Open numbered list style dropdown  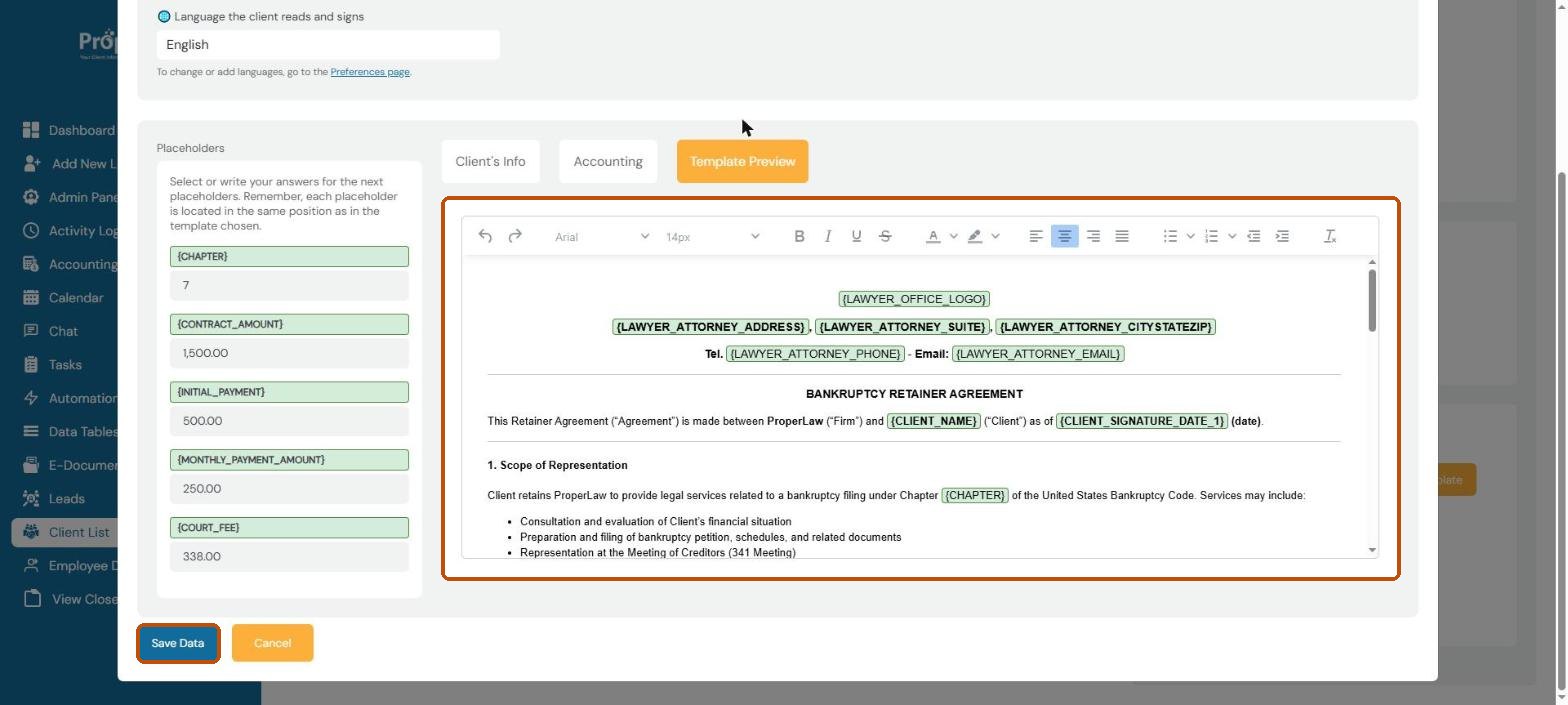(x=1232, y=236)
